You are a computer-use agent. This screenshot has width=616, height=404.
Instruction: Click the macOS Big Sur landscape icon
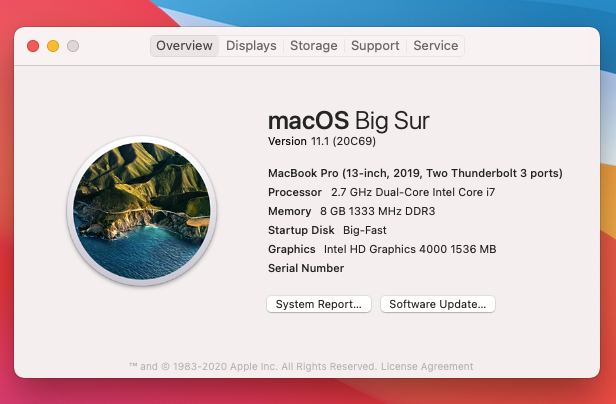tap(141, 211)
